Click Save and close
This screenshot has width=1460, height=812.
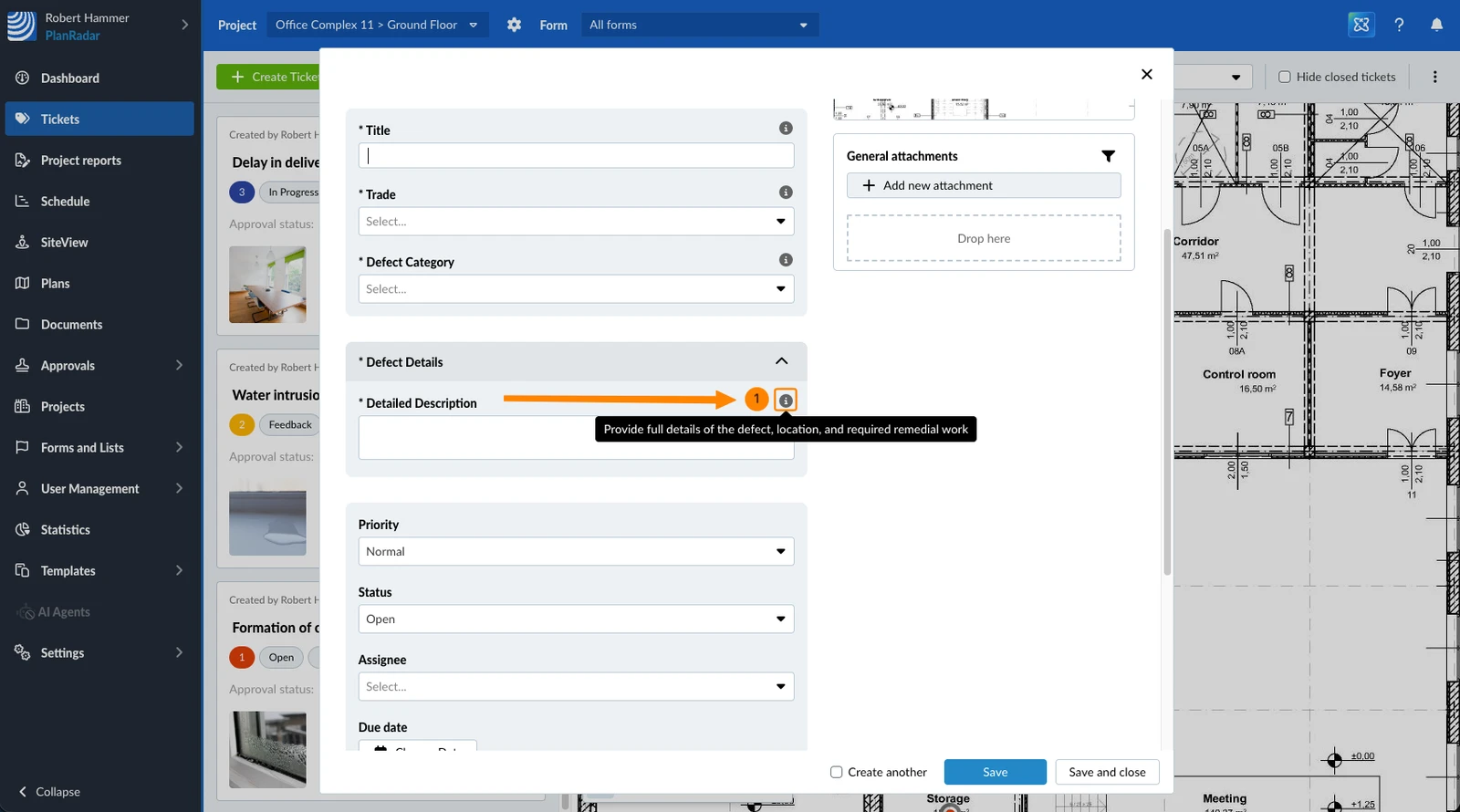pos(1108,772)
